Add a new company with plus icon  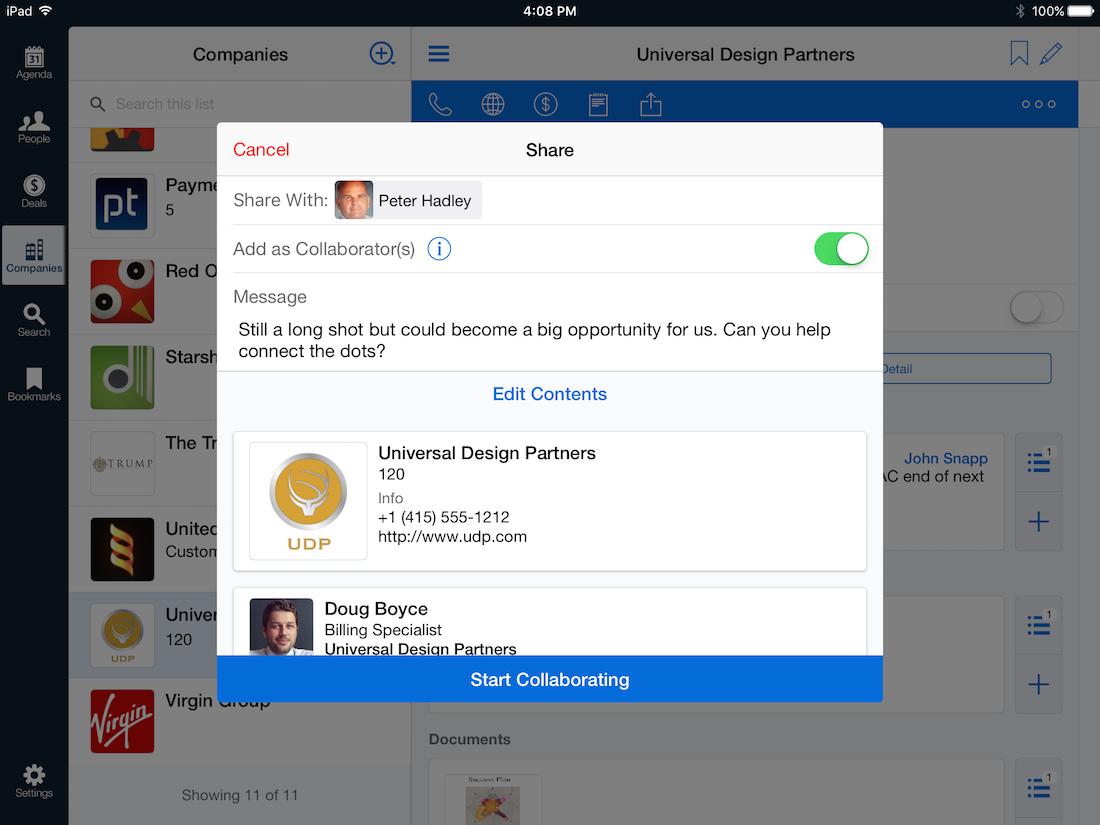tap(382, 54)
